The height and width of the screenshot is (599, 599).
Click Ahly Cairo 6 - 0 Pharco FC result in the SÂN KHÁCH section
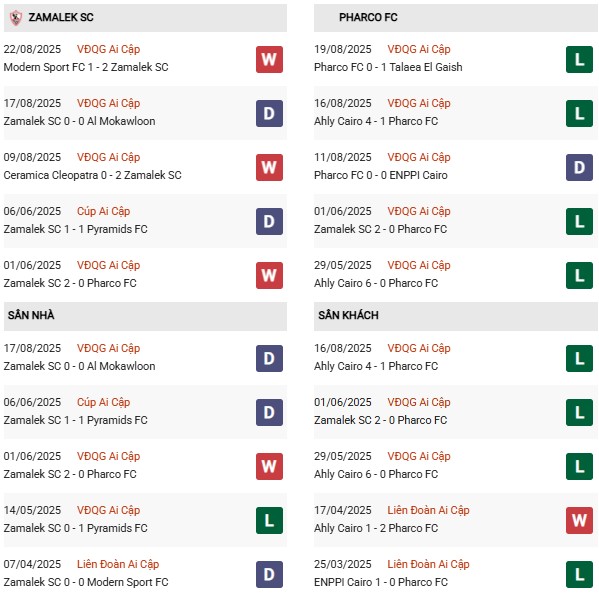[376, 474]
